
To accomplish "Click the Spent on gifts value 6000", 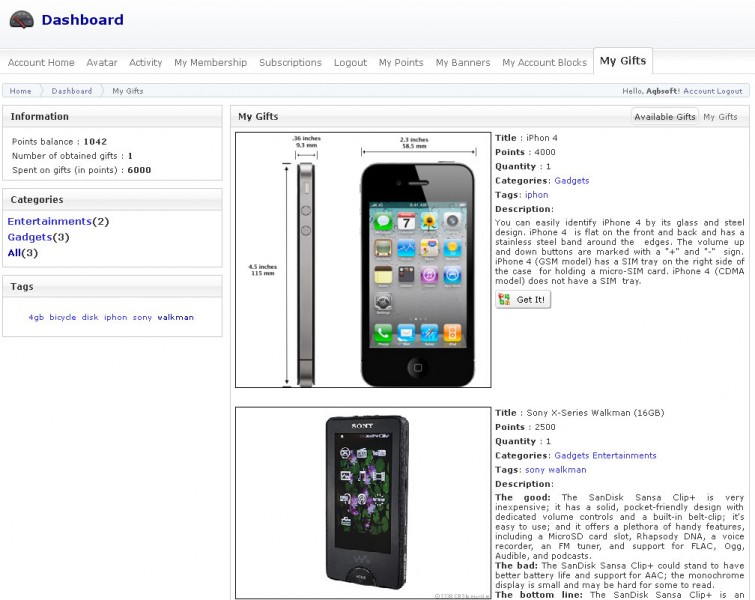I will point(139,170).
